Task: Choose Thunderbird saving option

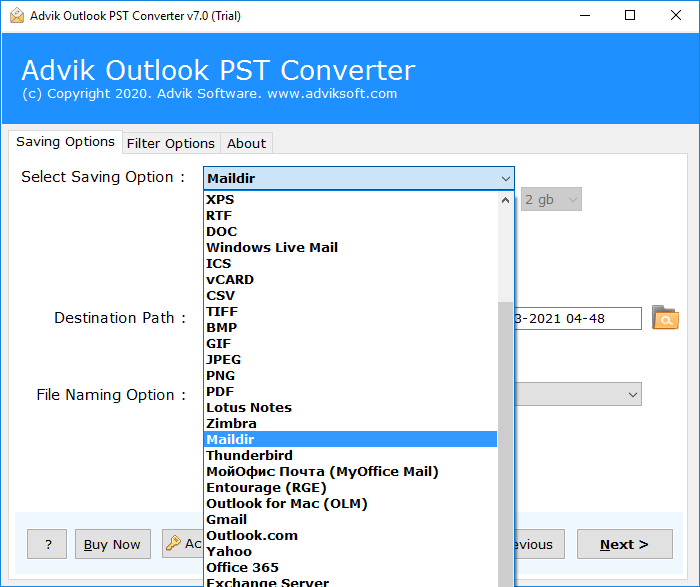Action: 350,456
